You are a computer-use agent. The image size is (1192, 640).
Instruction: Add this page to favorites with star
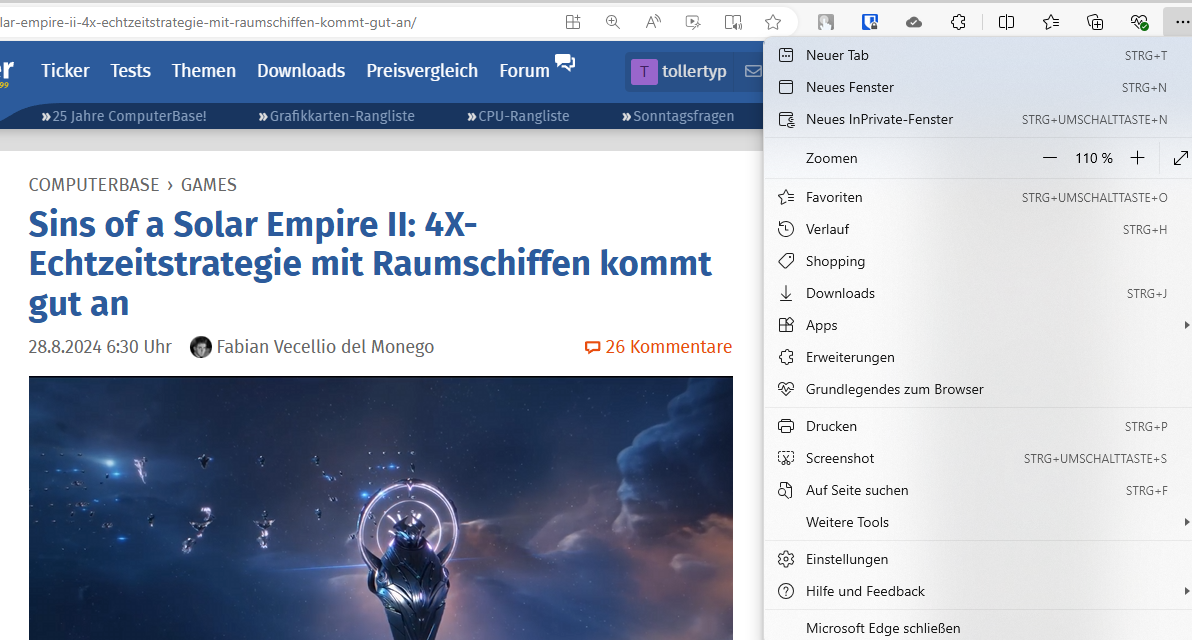point(773,22)
